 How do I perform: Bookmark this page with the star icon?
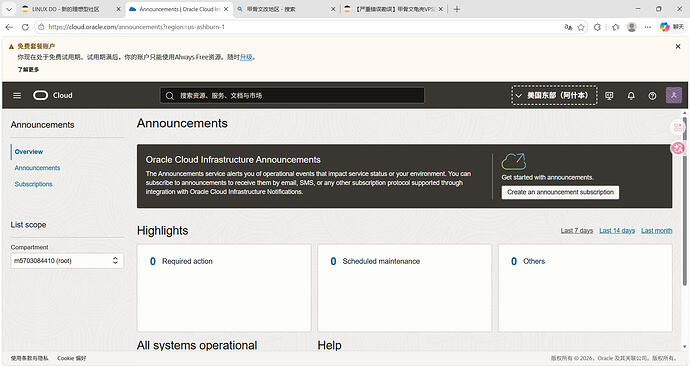581,27
